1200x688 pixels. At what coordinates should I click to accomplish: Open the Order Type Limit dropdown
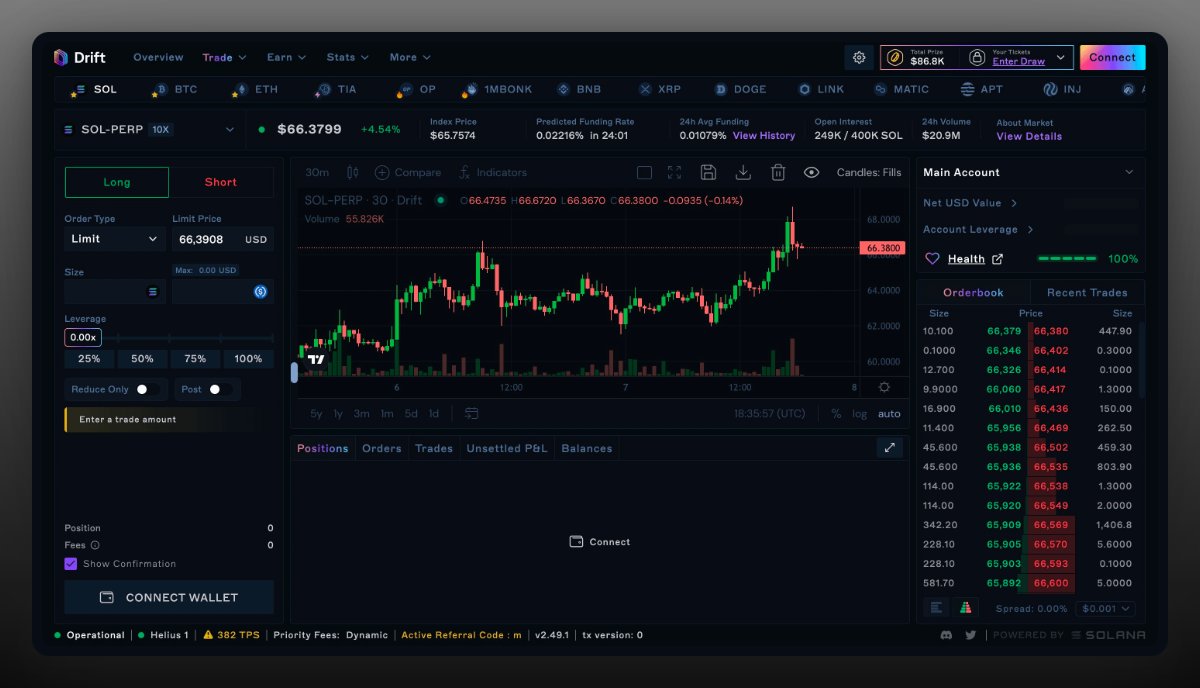click(115, 239)
